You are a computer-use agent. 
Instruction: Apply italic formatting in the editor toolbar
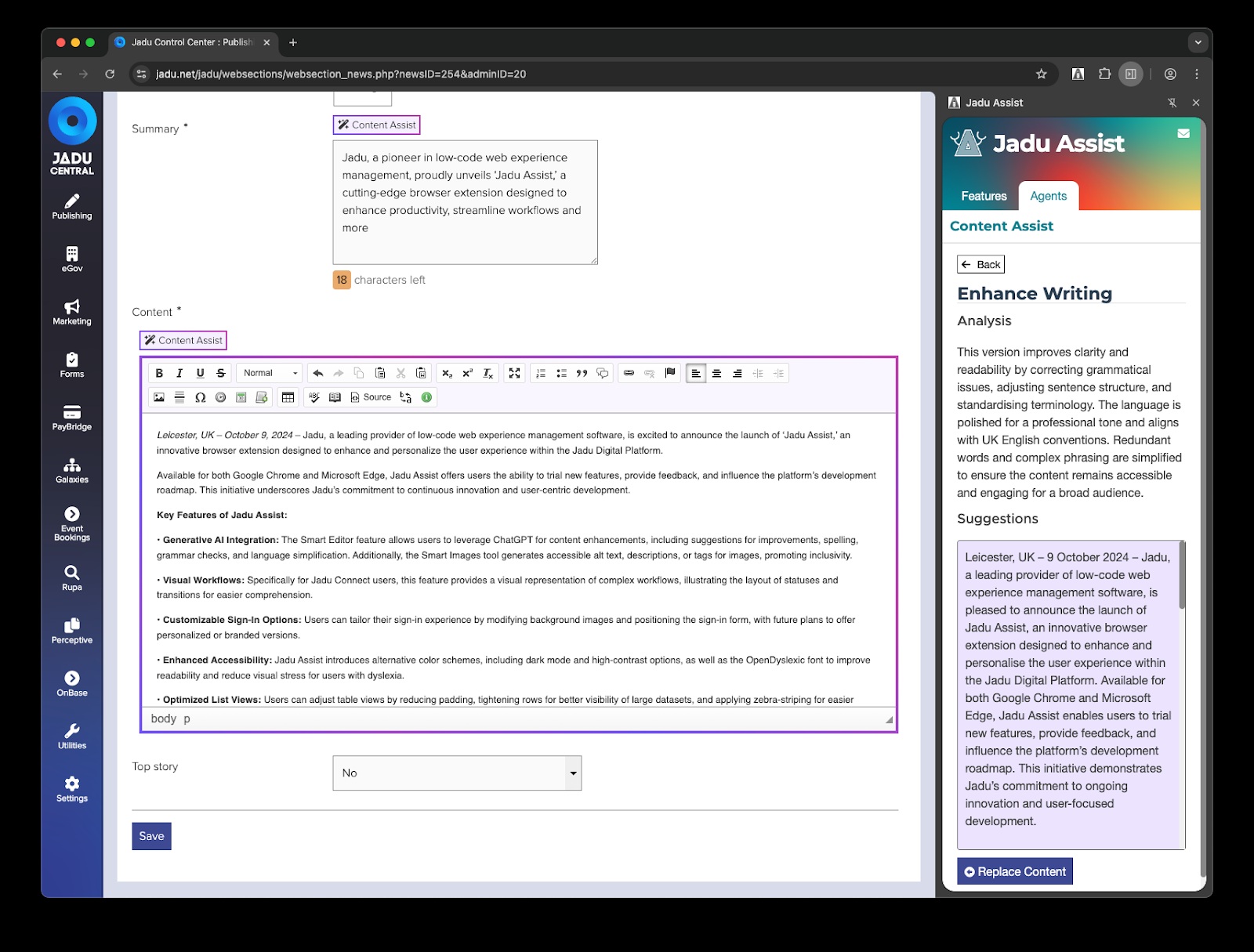[179, 373]
